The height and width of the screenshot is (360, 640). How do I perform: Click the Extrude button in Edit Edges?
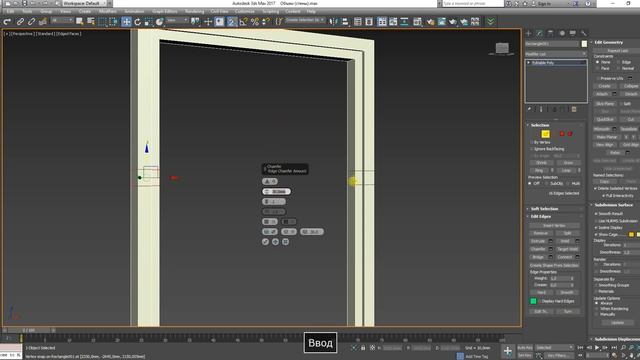pos(538,241)
